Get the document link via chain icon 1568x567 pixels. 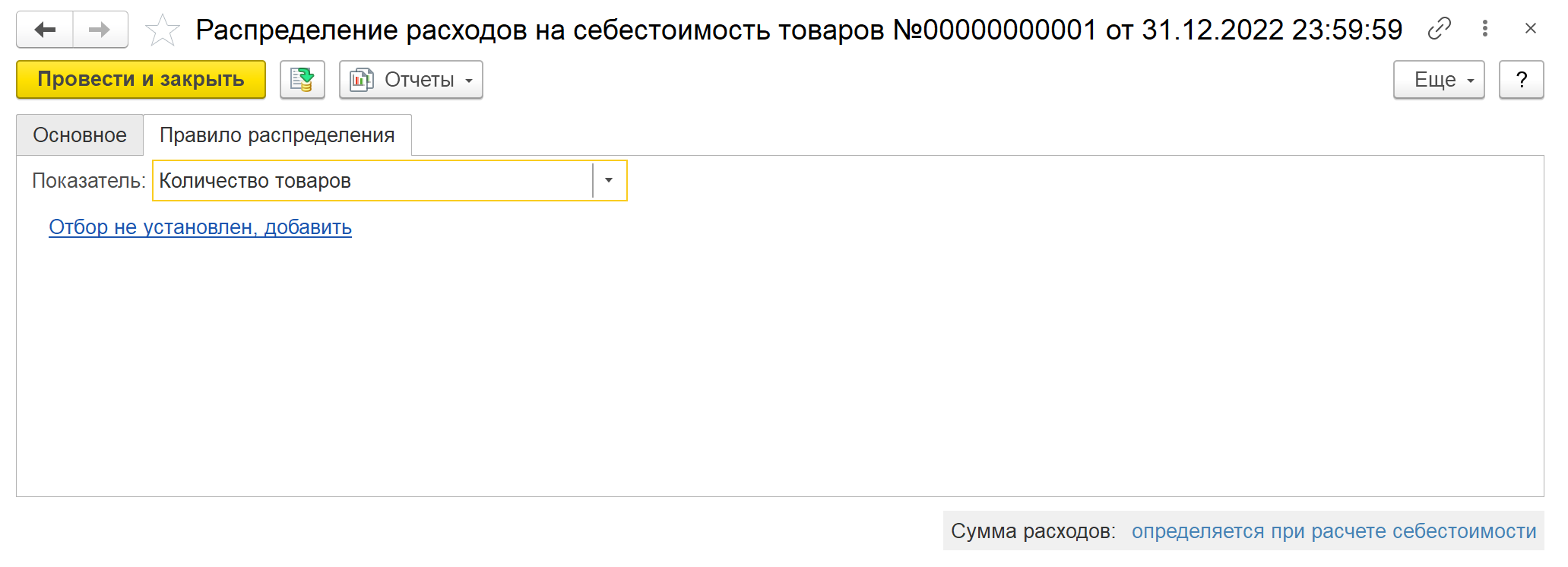click(x=1439, y=29)
